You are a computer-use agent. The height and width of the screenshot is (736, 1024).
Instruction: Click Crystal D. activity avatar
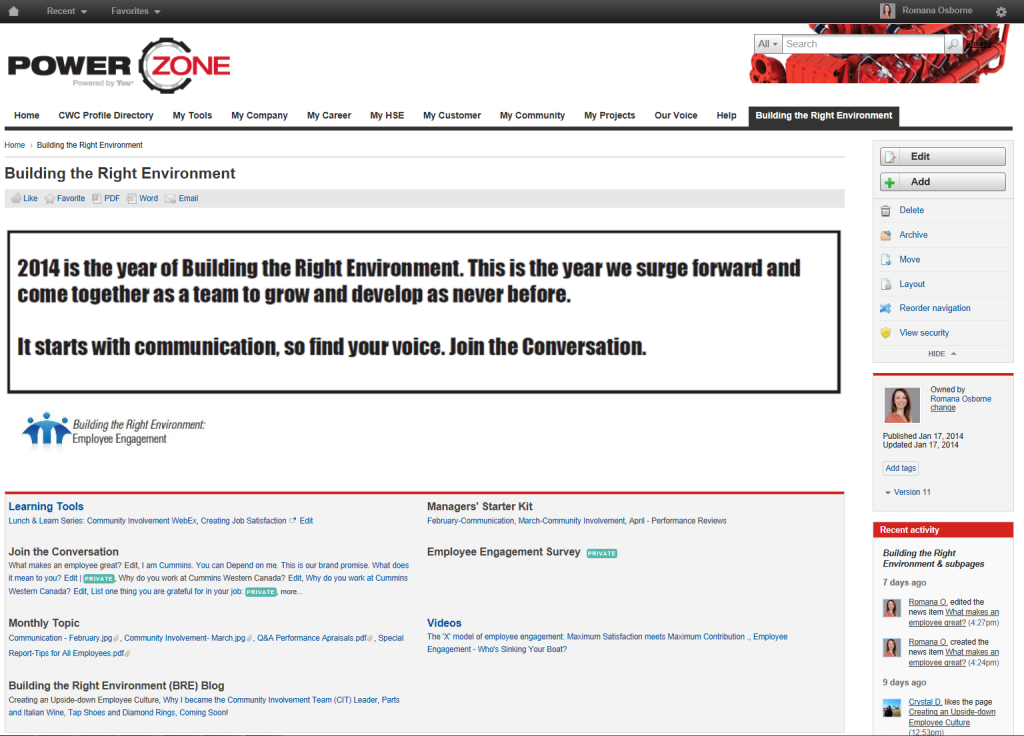[x=891, y=708]
